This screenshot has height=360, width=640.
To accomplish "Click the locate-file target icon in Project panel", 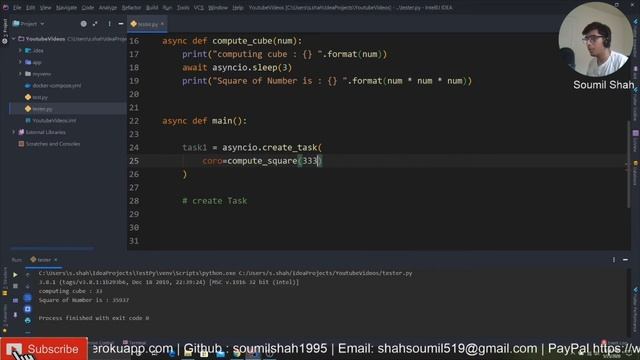I will coord(84,24).
